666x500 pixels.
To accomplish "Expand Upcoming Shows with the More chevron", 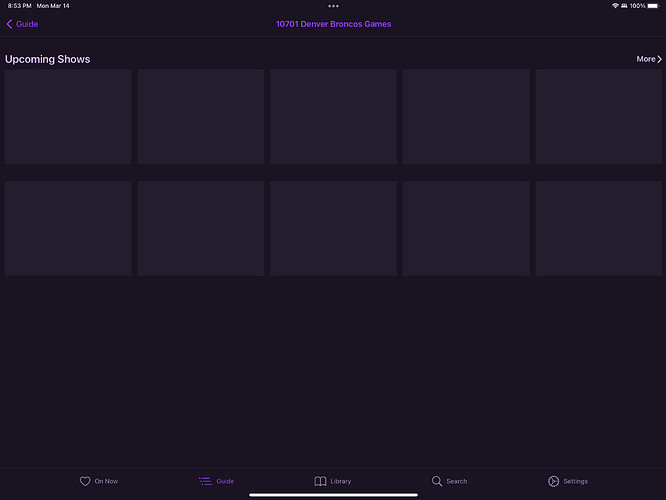I will click(x=659, y=59).
